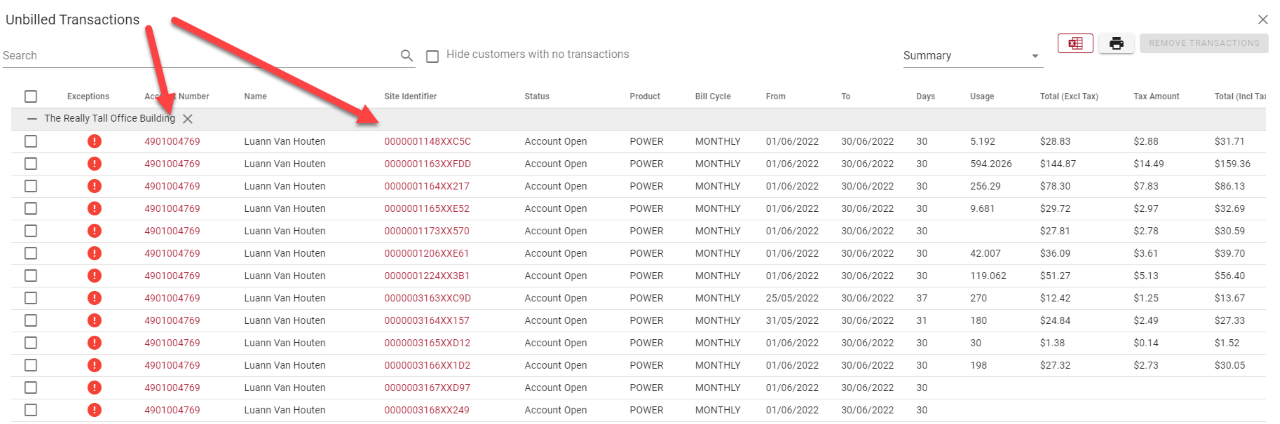Image resolution: width=1280 pixels, height=424 pixels.
Task: Select row checkbox for site 0000001164XX217
Action: (x=31, y=186)
